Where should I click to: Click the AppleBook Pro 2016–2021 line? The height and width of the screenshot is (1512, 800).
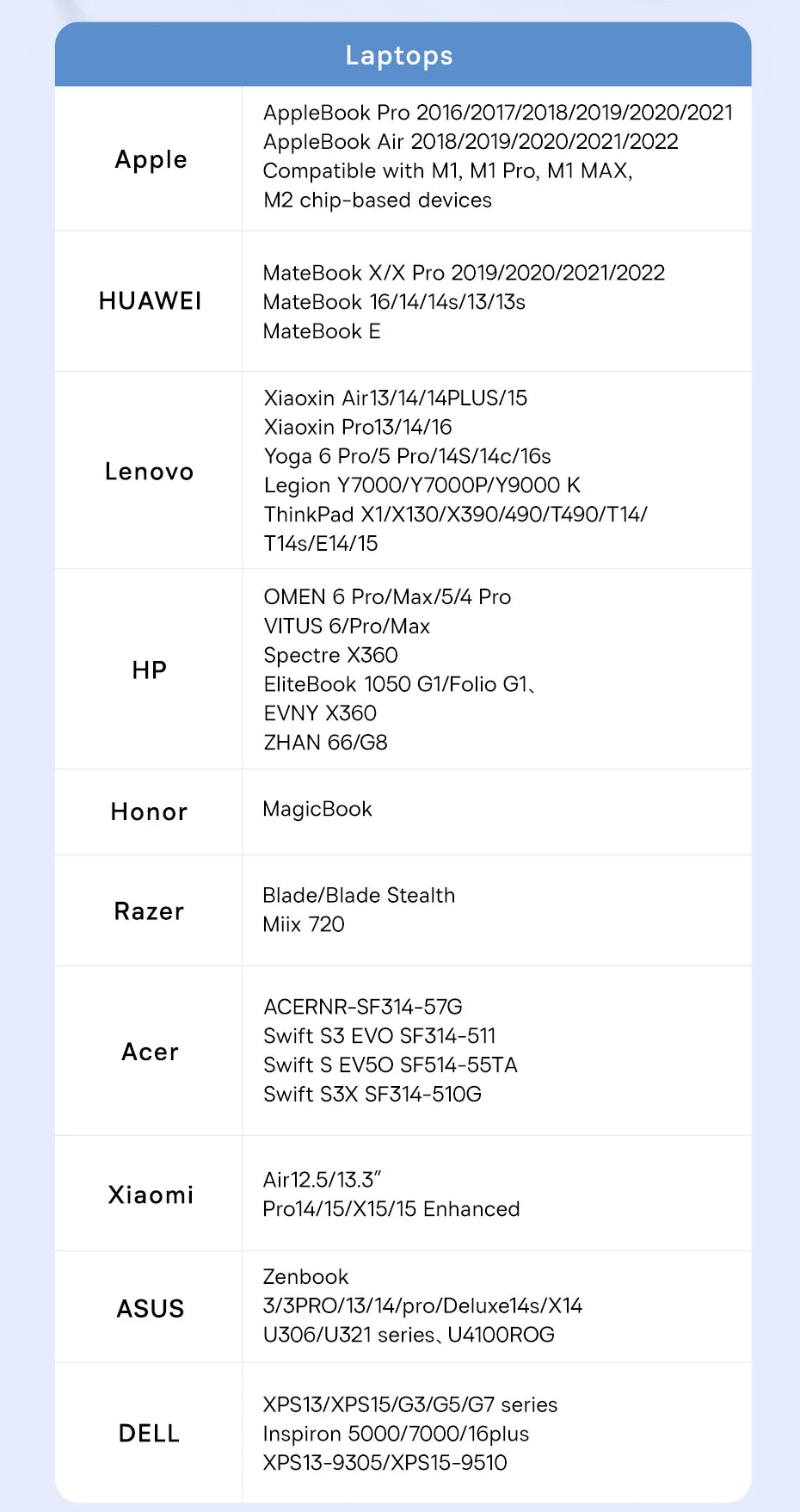[498, 113]
